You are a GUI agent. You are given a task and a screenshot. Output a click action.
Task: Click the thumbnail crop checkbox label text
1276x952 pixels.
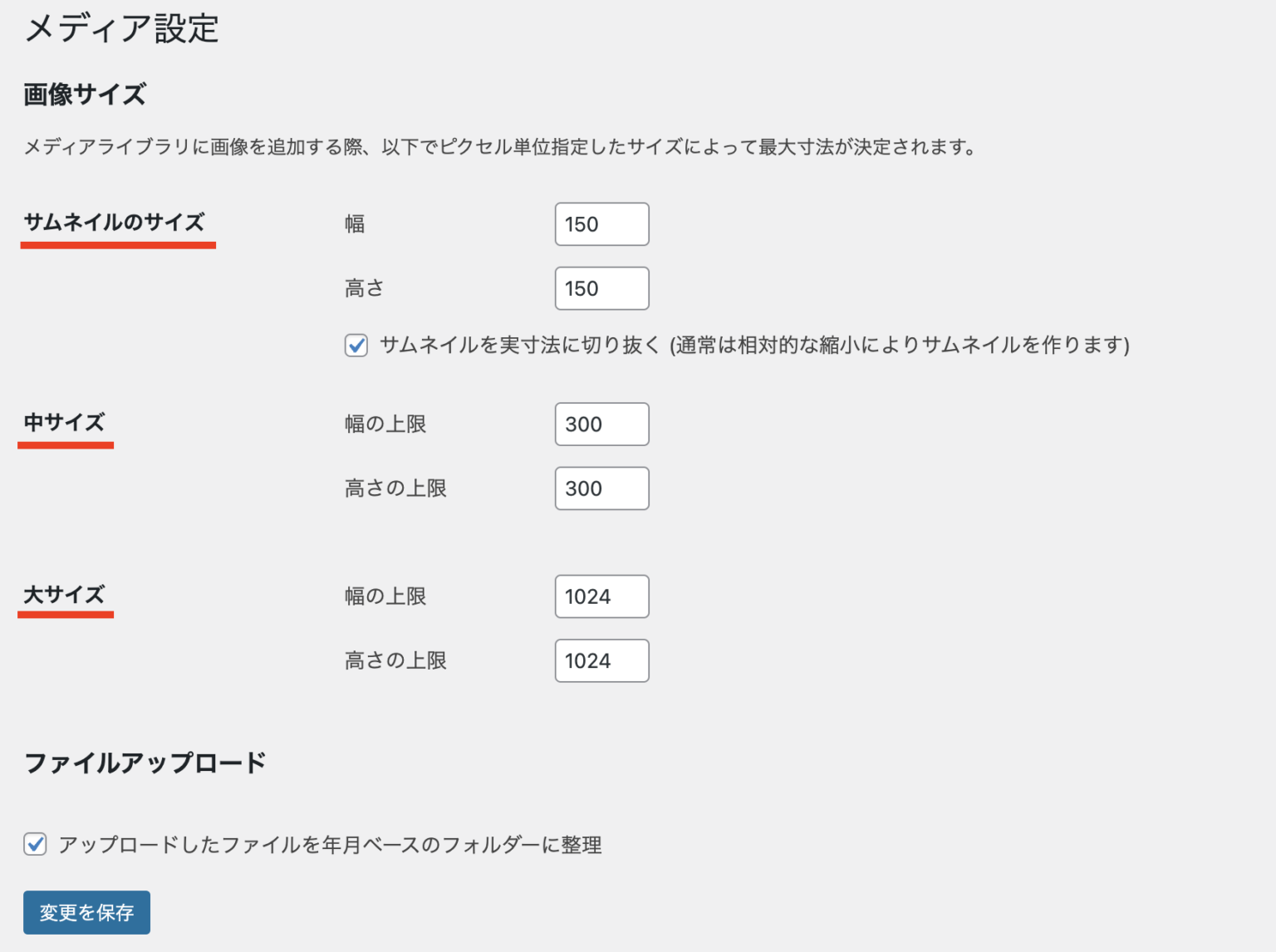[753, 345]
